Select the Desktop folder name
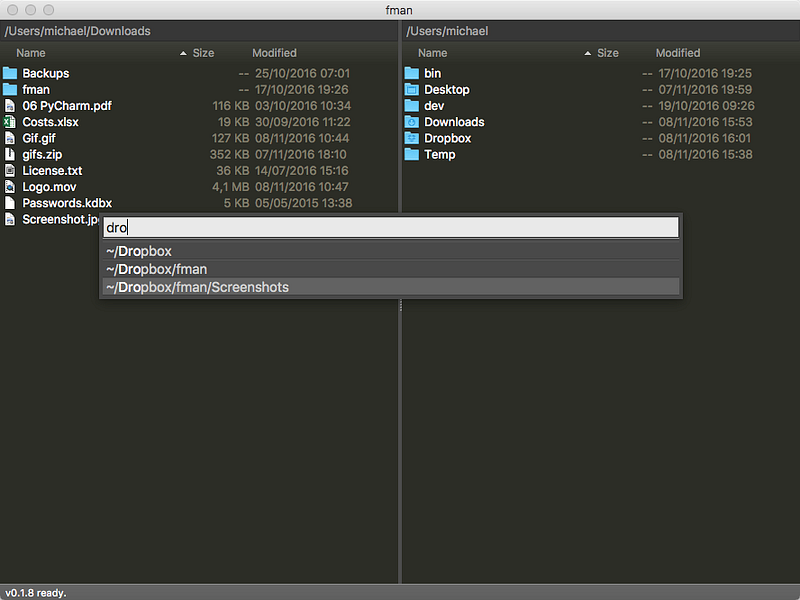Image resolution: width=800 pixels, height=600 pixels. pos(447,90)
